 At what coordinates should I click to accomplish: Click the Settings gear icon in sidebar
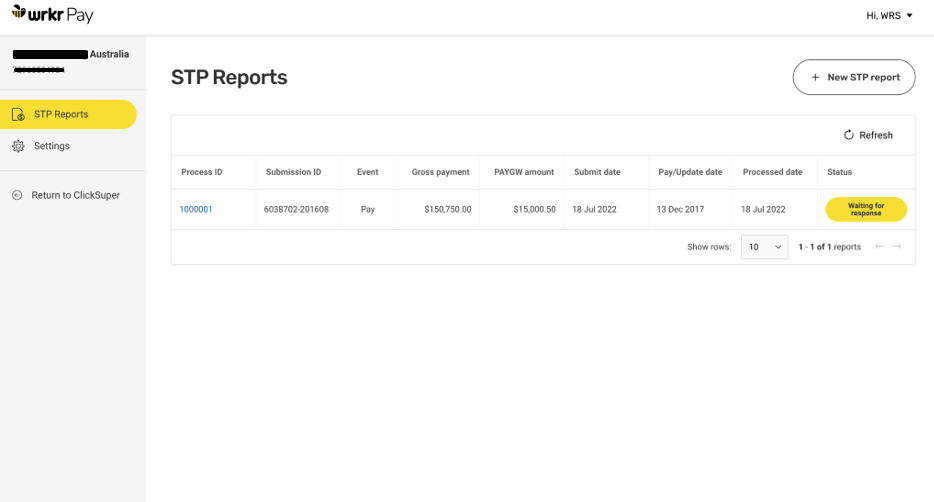[18, 146]
